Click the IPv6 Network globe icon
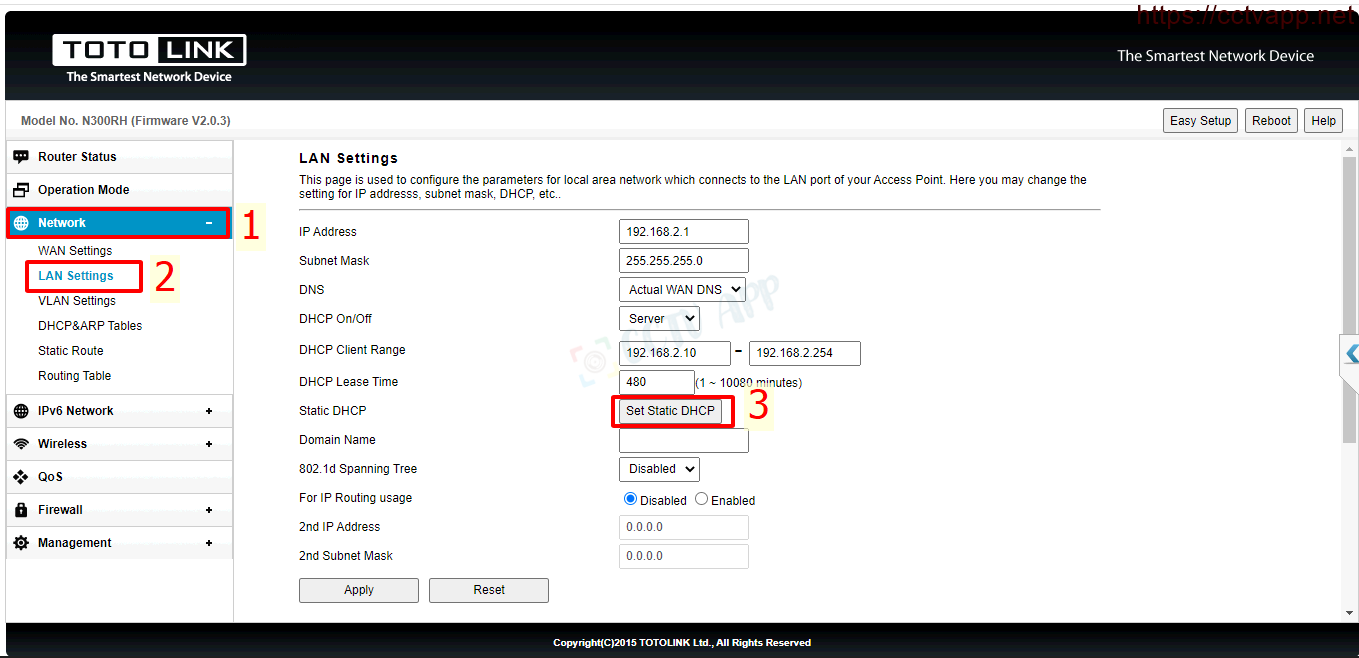The image size is (1359, 658). [21, 411]
